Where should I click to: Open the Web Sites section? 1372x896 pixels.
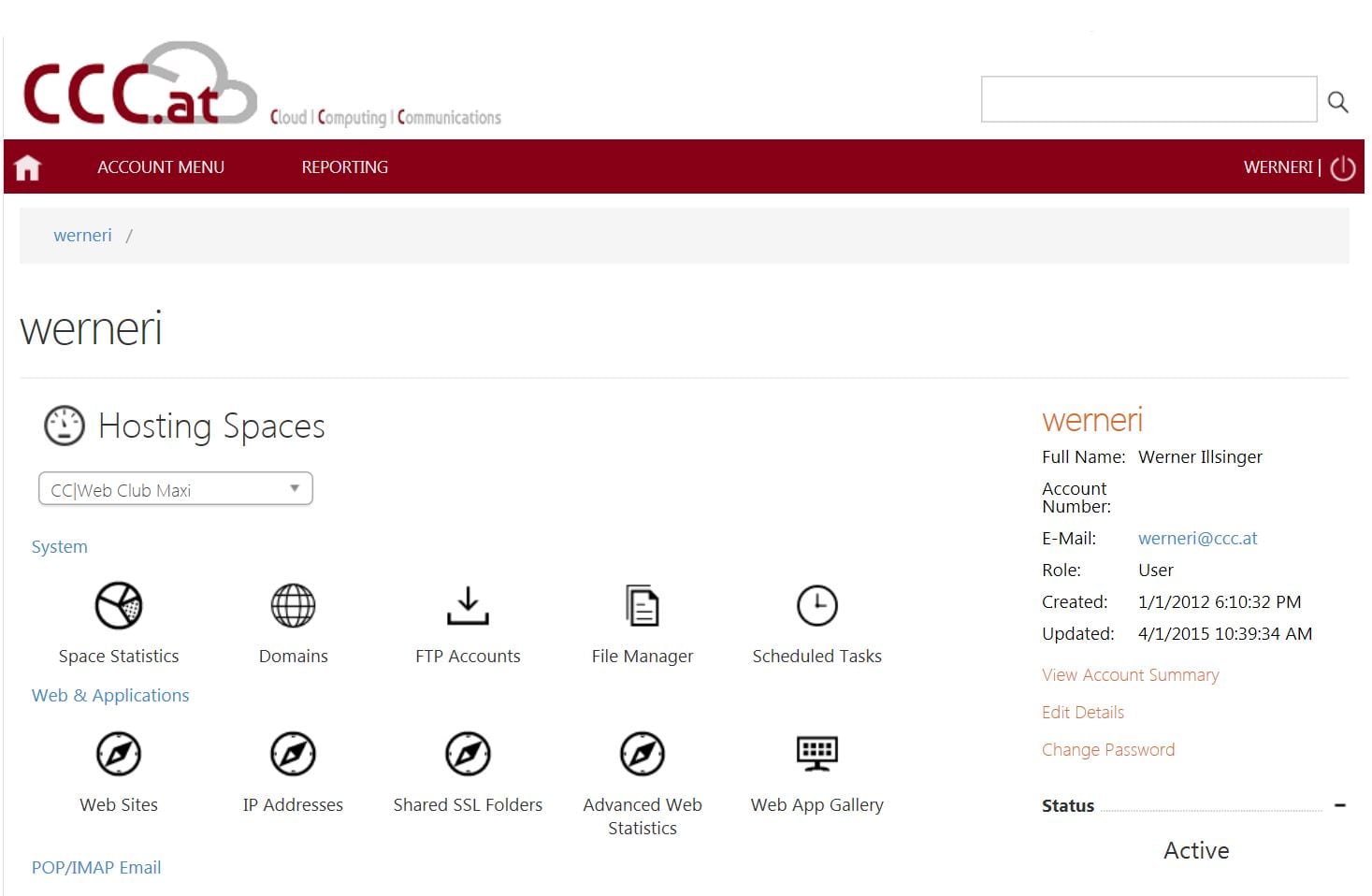tap(118, 769)
